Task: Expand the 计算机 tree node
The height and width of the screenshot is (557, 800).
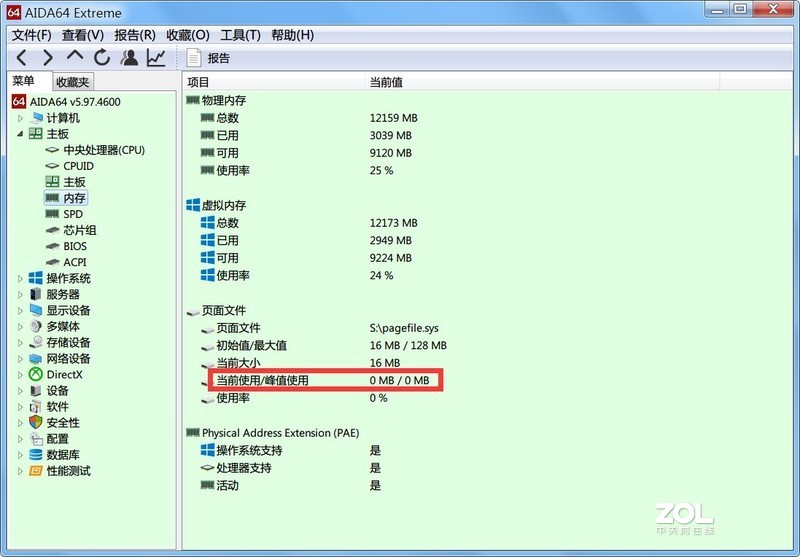Action: click(20, 118)
